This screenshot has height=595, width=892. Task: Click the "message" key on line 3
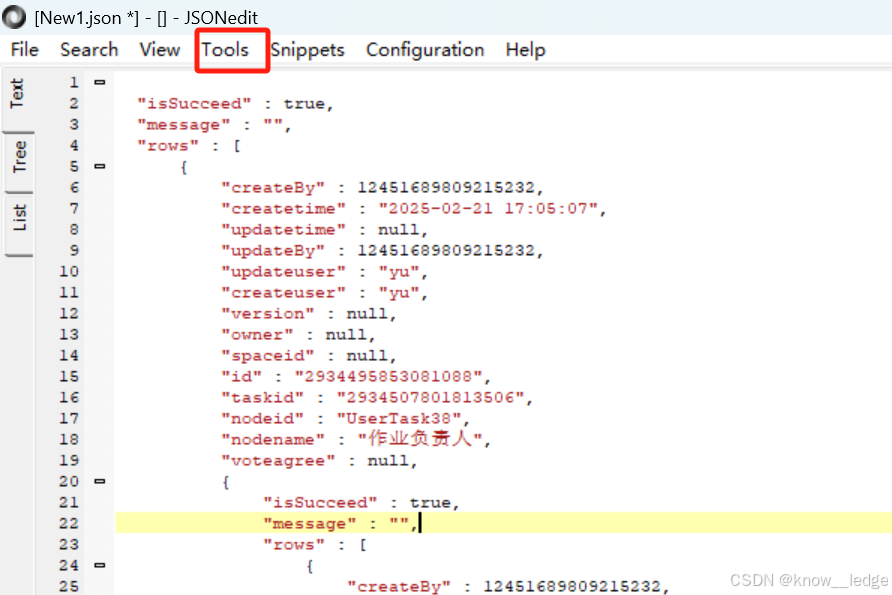click(184, 125)
